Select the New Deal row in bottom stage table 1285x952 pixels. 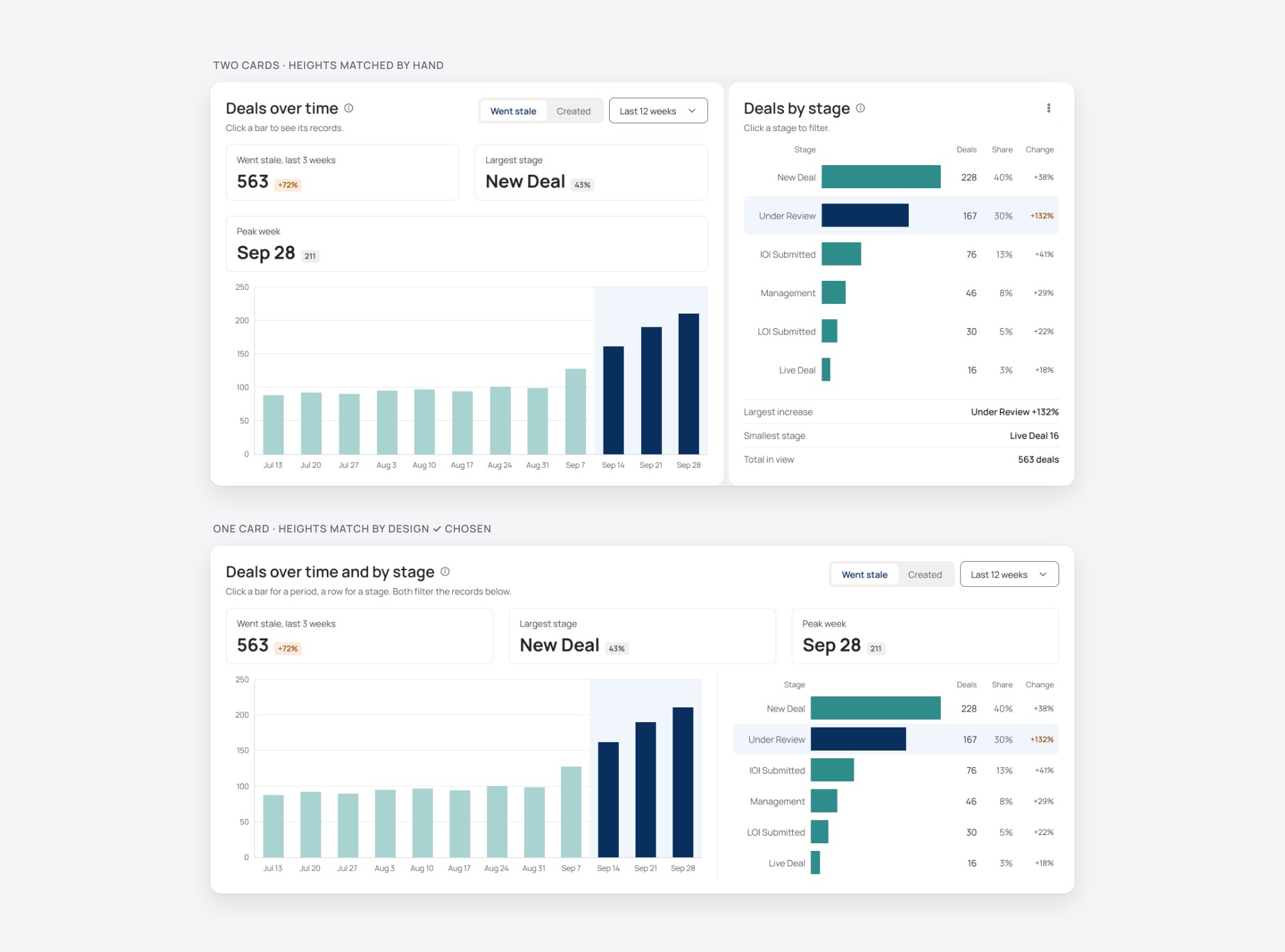tap(896, 708)
